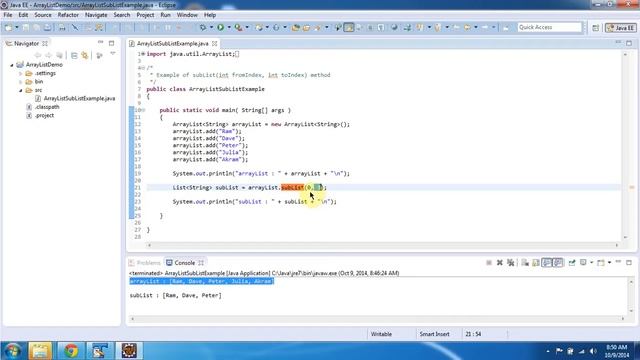640x360 pixels.
Task: Open File Explorer from the taskbar
Action: coord(40,351)
